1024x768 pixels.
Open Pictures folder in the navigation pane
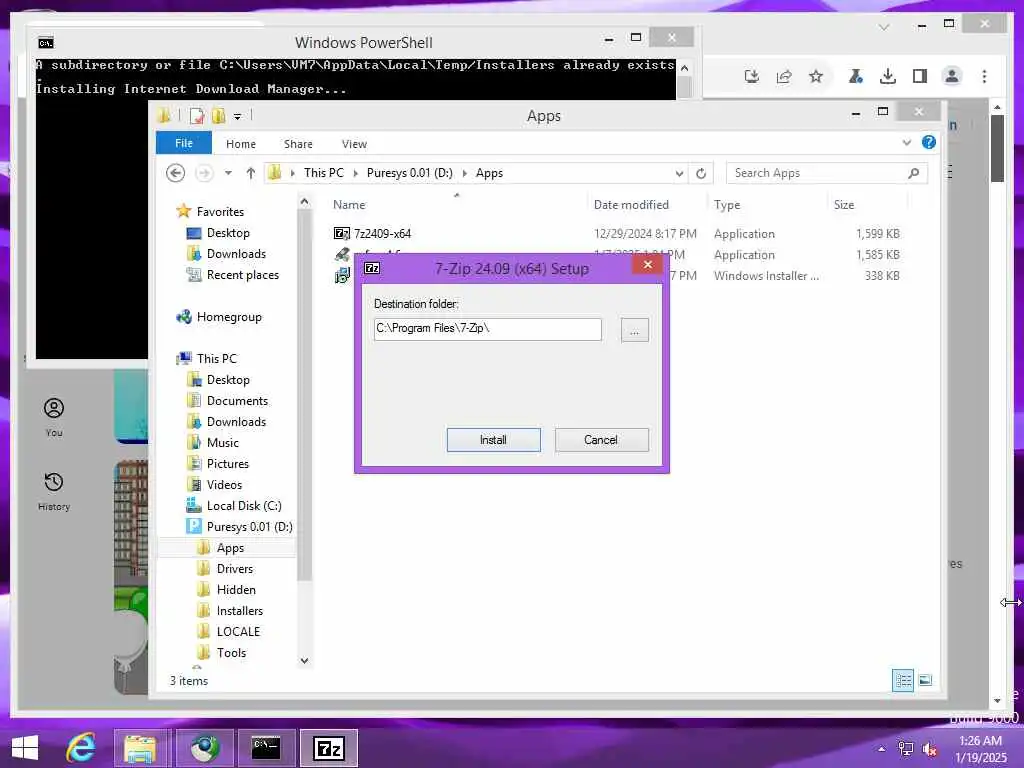[227, 464]
